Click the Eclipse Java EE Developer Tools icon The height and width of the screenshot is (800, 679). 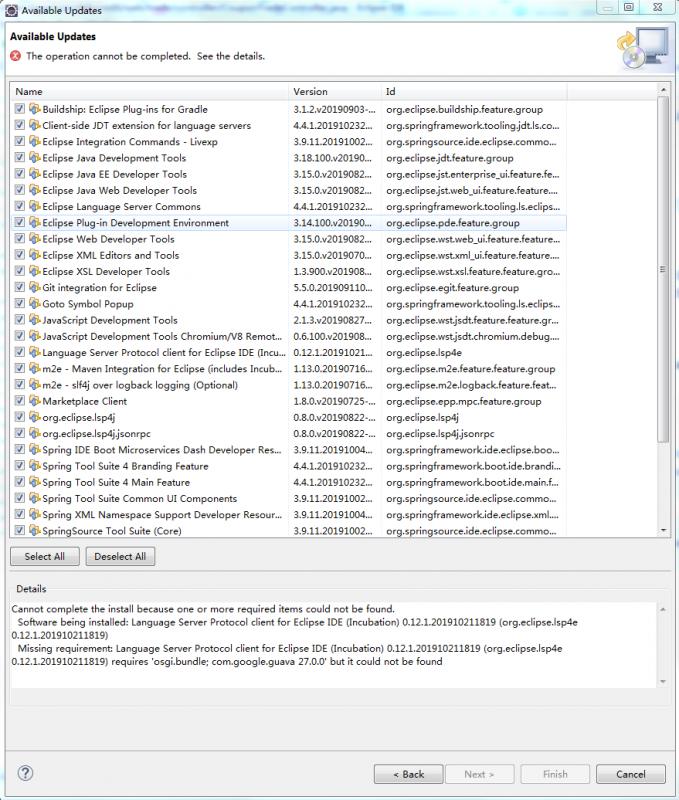[x=35, y=174]
